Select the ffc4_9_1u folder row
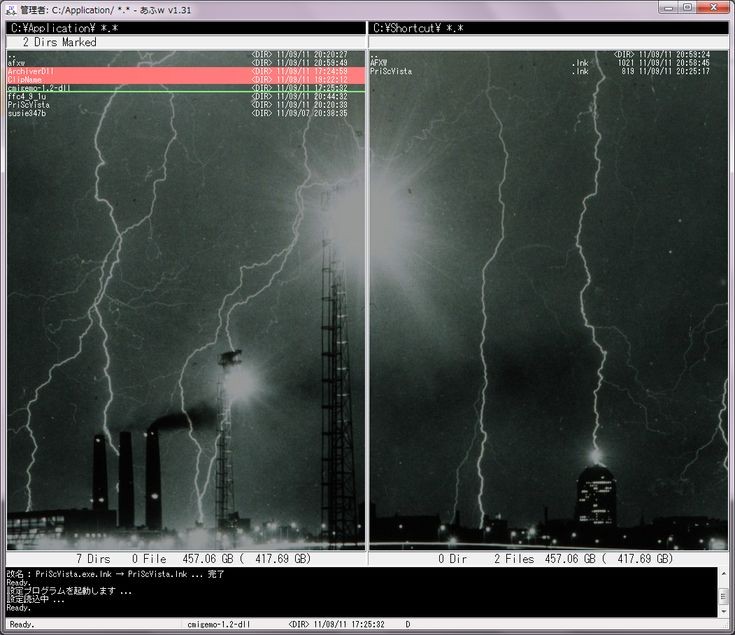 pos(186,97)
